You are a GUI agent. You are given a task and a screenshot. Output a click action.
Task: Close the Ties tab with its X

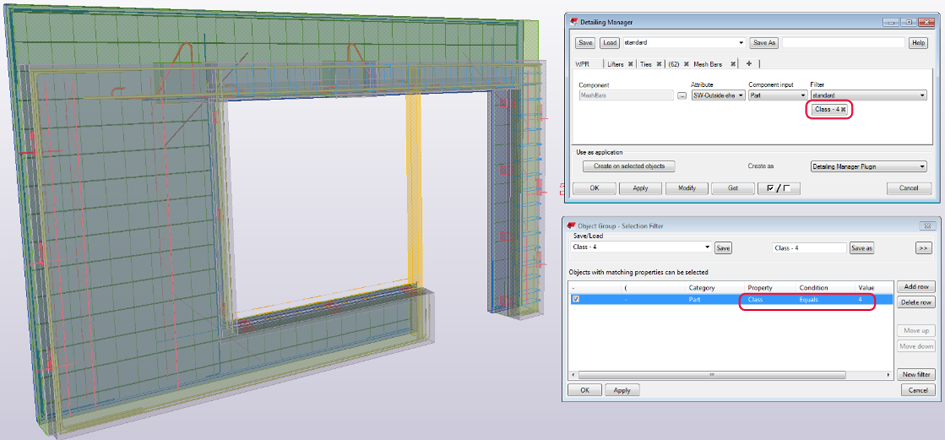pyautogui.click(x=660, y=64)
